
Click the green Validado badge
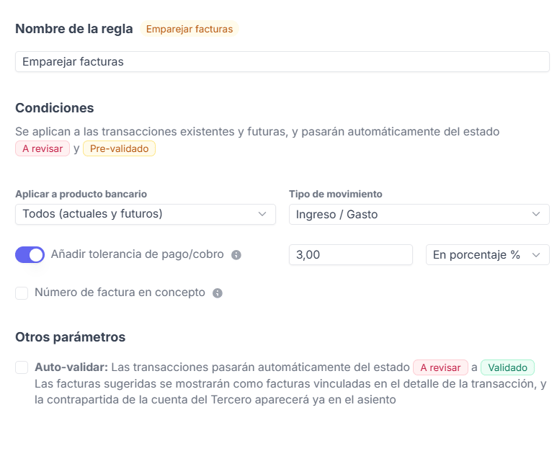(x=507, y=368)
